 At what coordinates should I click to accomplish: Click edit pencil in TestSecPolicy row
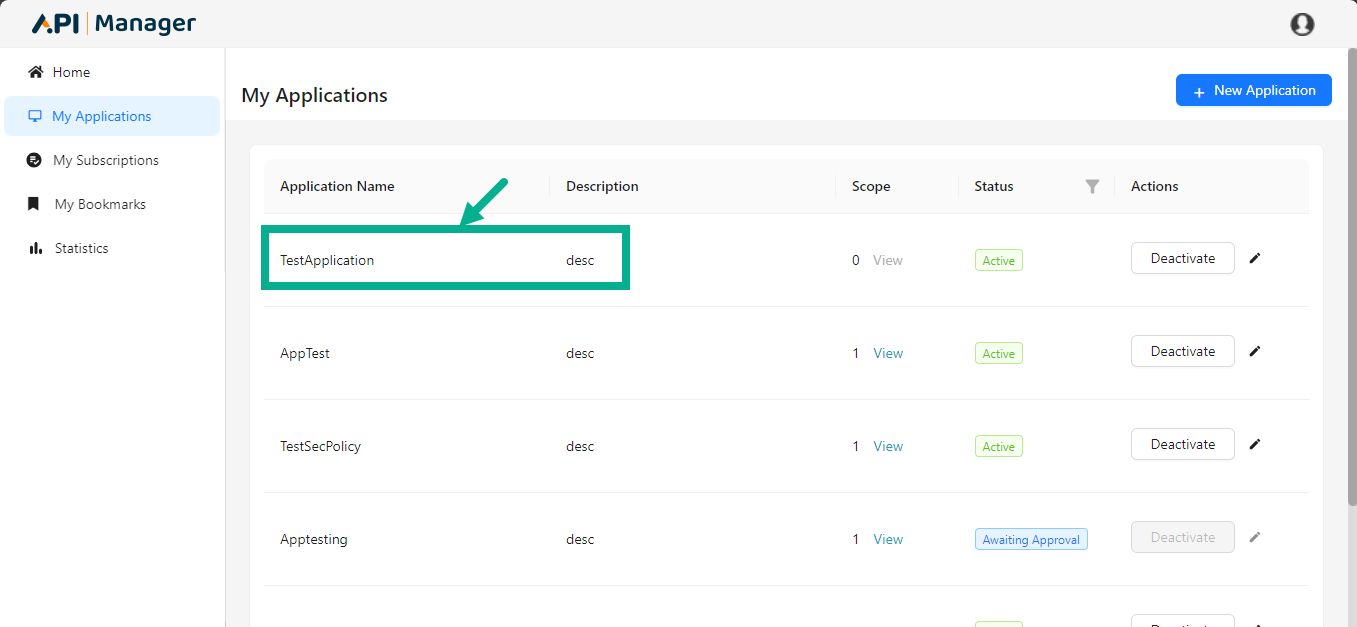pyautogui.click(x=1255, y=444)
